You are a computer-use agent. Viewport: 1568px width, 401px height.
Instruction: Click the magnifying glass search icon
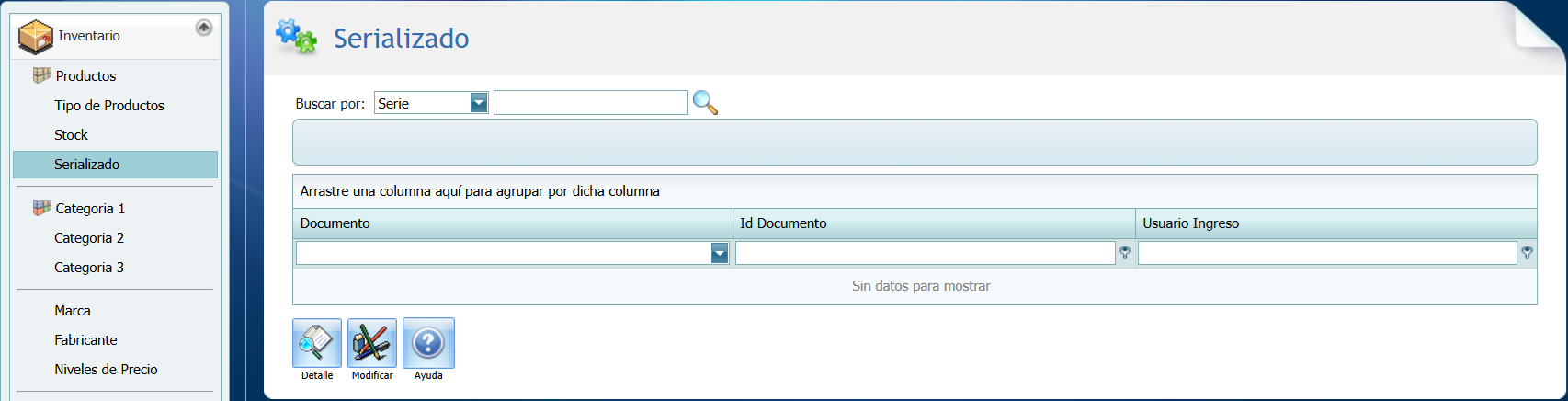point(705,103)
